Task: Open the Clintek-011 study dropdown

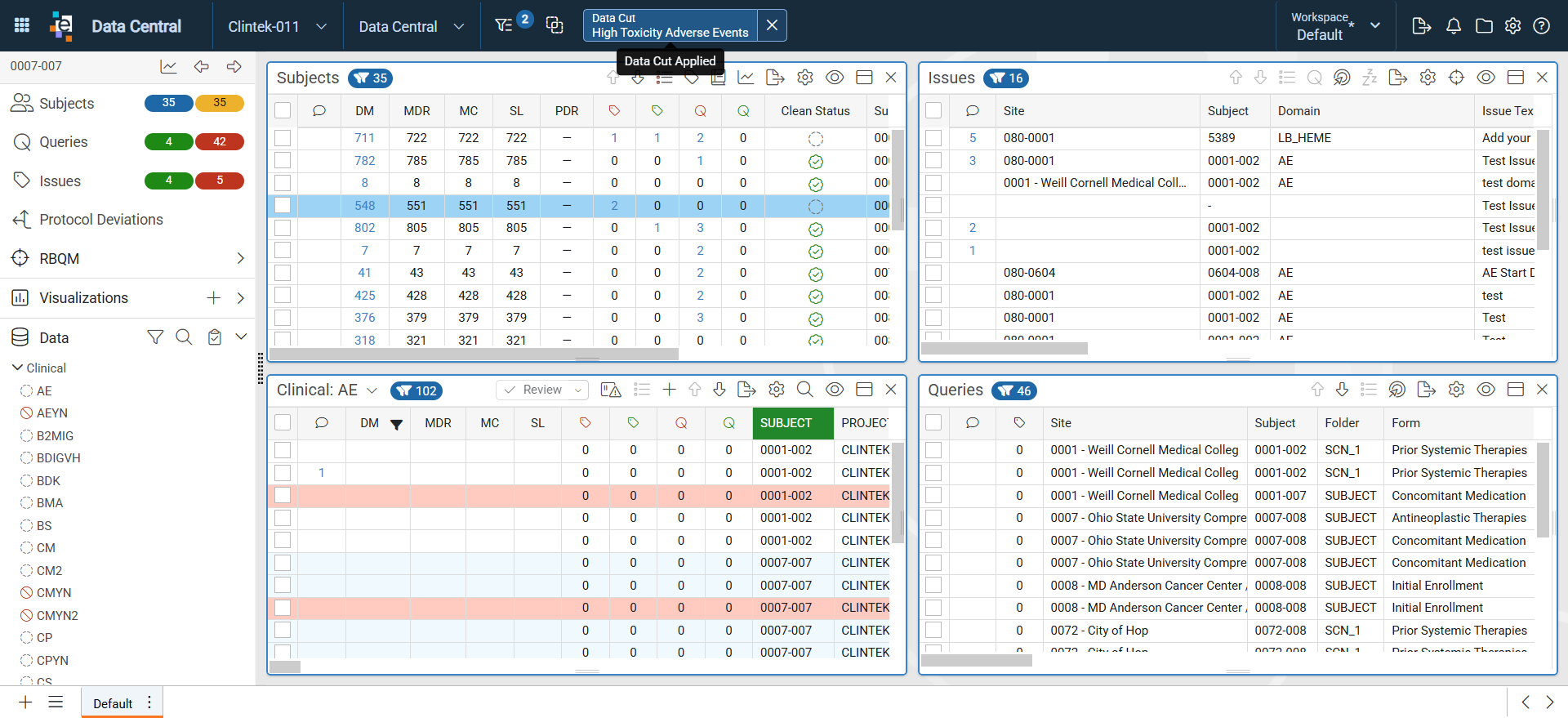Action: pyautogui.click(x=278, y=26)
